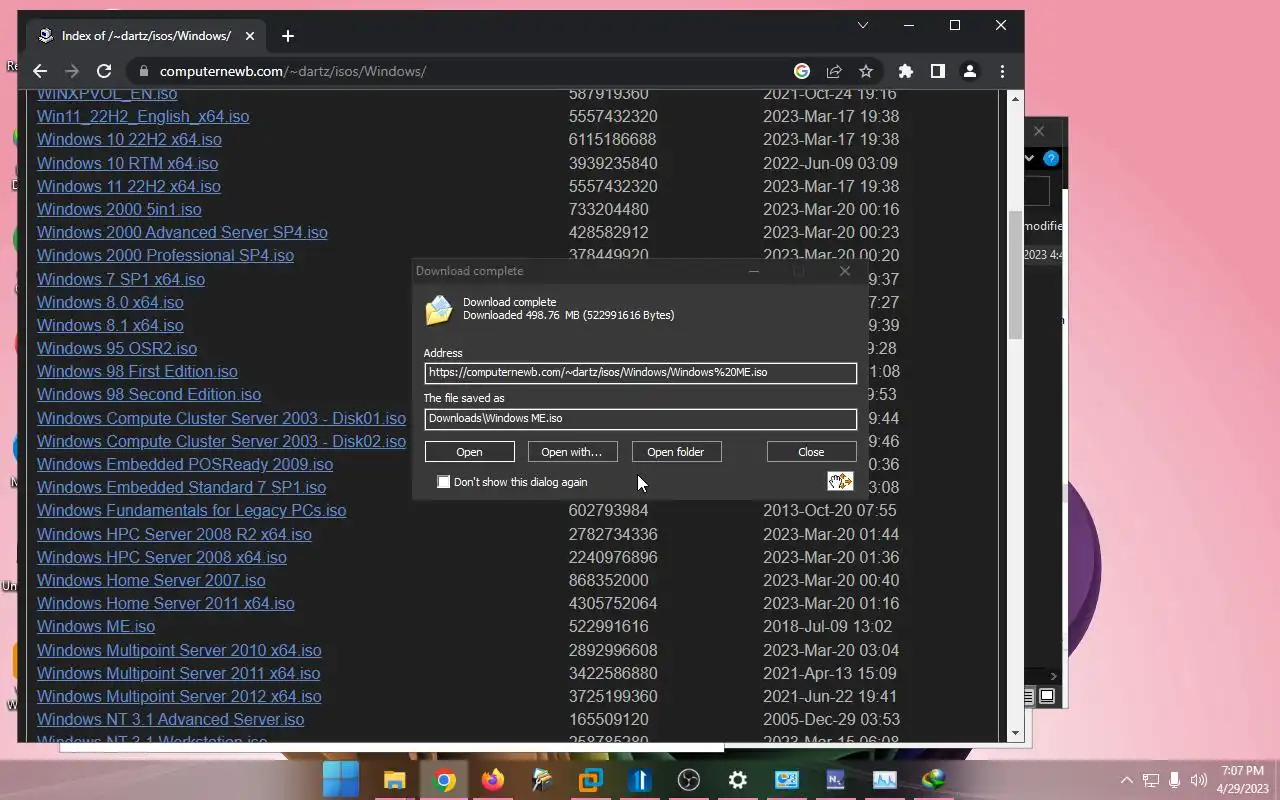1280x800 pixels.
Task: Click the Address URL field
Action: 640,372
